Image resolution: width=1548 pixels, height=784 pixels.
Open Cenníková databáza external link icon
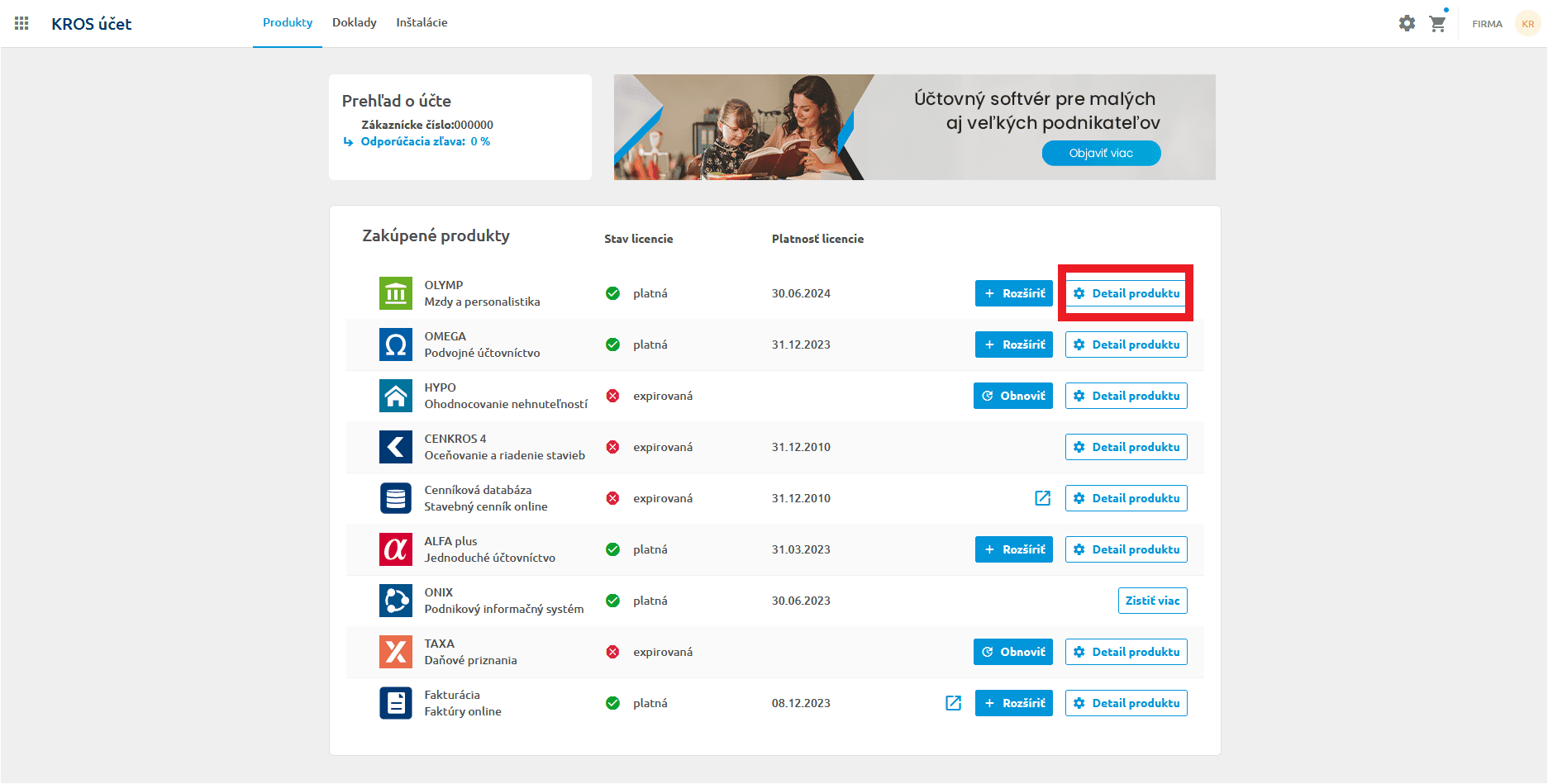pyautogui.click(x=1042, y=498)
